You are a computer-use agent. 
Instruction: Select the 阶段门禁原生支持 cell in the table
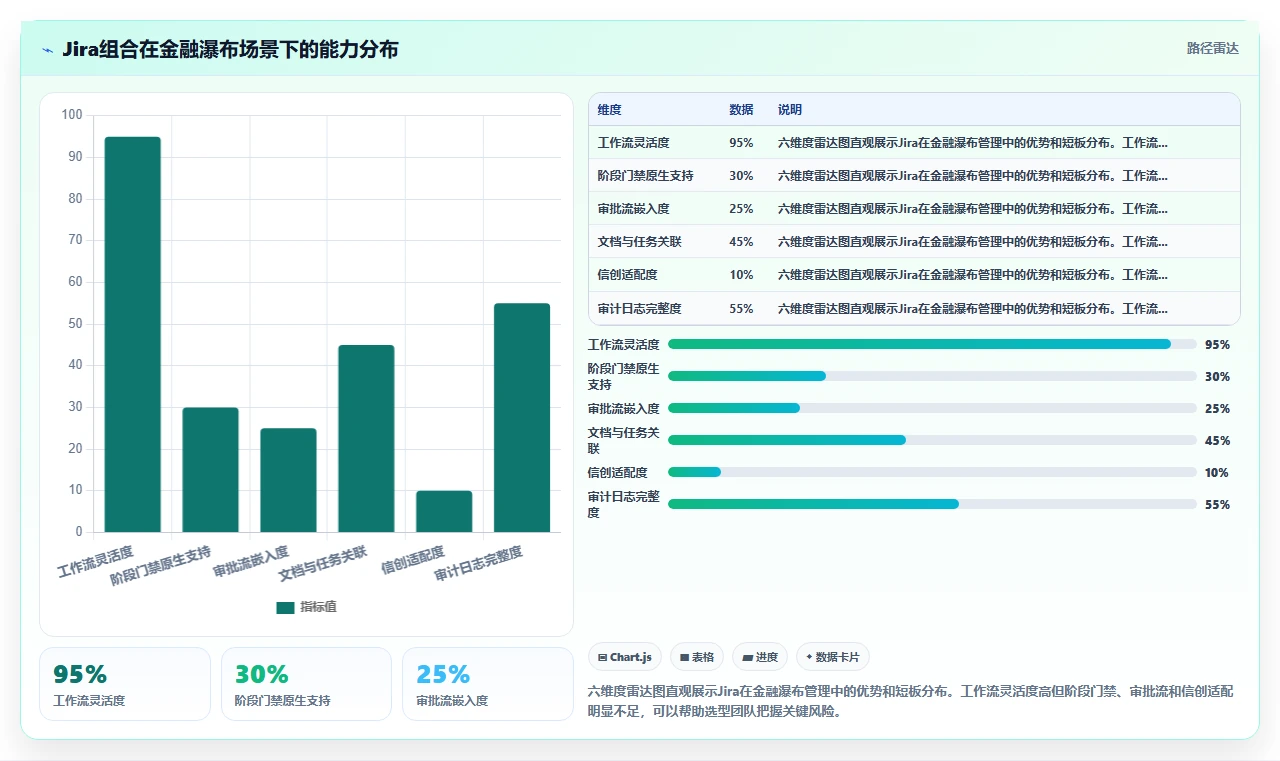coord(655,176)
